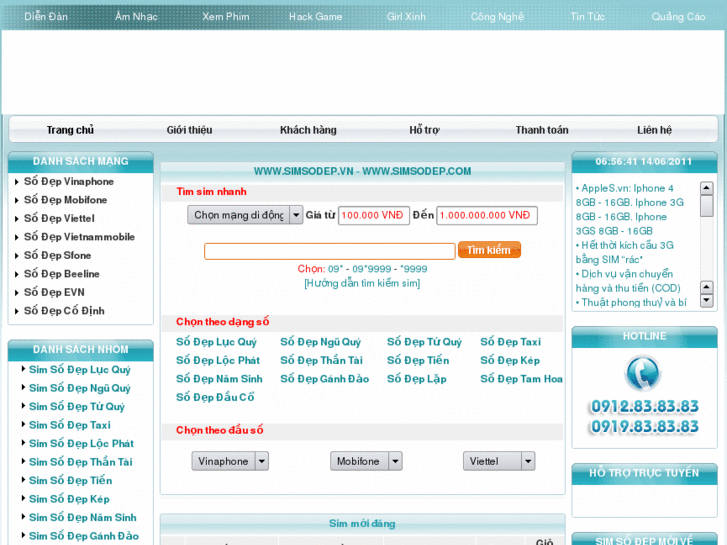
Task: Go to Tin Tức top menu
Action: pyautogui.click(x=587, y=17)
